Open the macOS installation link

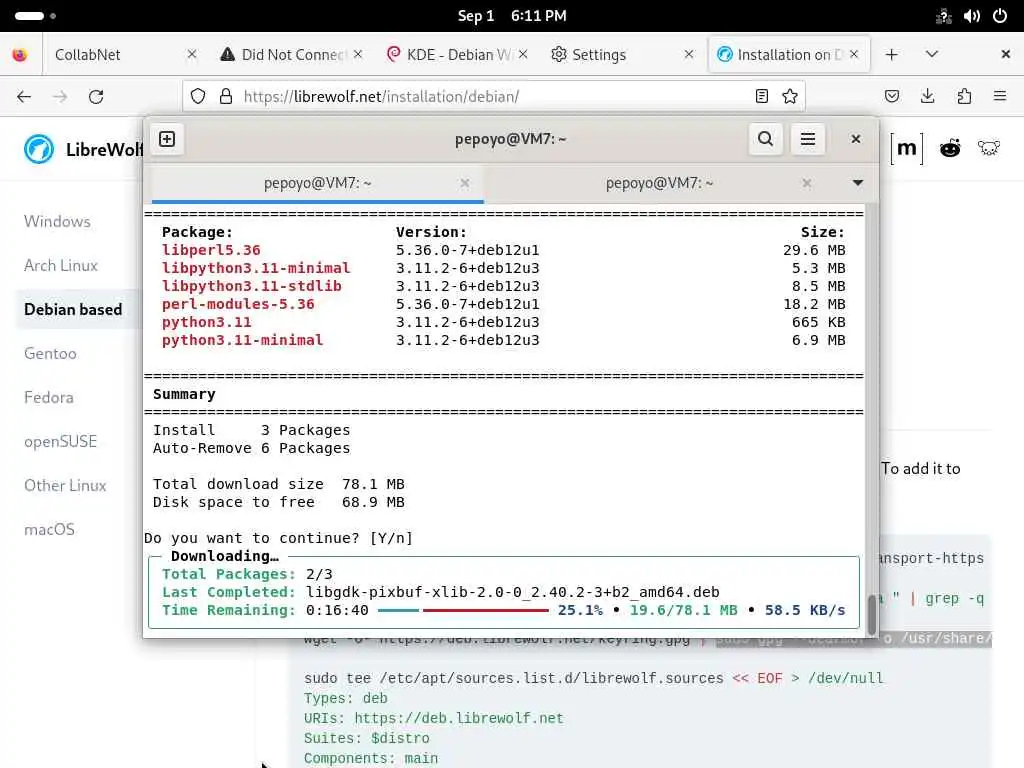click(49, 530)
